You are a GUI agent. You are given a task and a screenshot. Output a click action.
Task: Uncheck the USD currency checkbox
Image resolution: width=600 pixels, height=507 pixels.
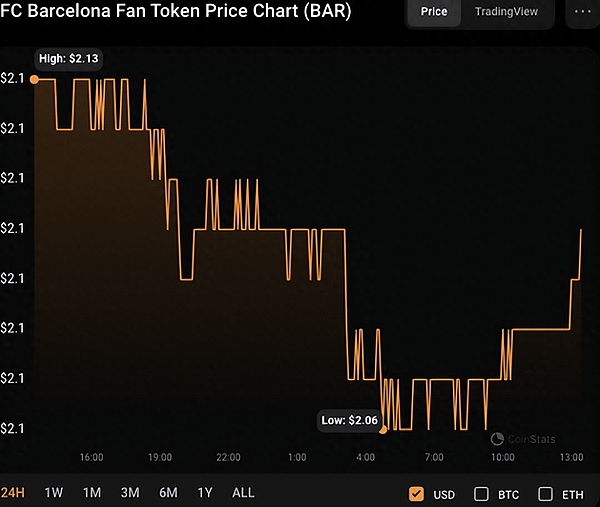pyautogui.click(x=417, y=494)
